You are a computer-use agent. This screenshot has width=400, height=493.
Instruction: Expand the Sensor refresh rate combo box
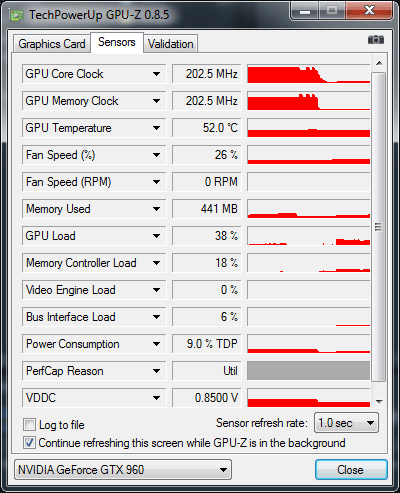[346, 423]
